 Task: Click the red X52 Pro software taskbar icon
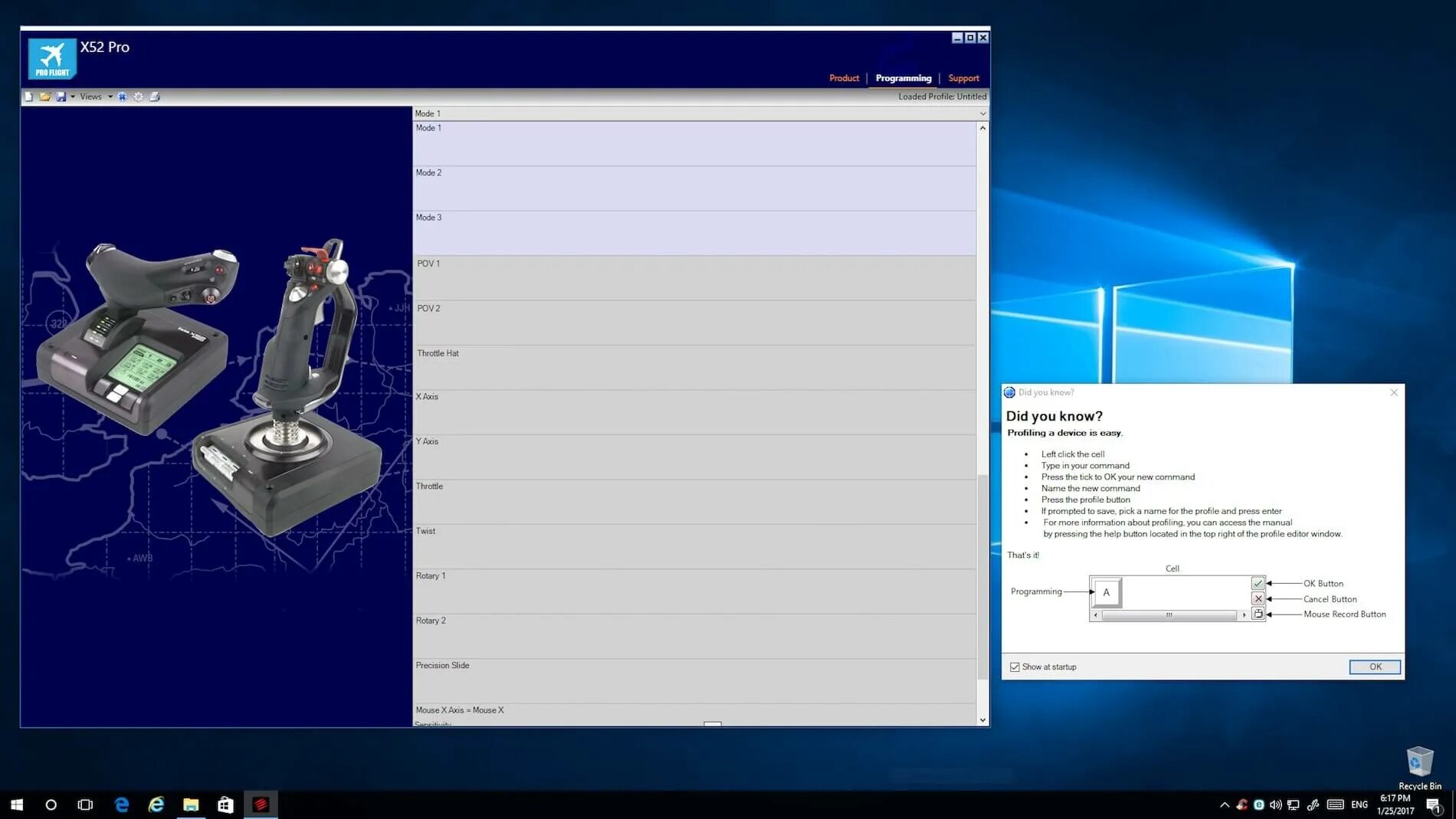click(261, 804)
